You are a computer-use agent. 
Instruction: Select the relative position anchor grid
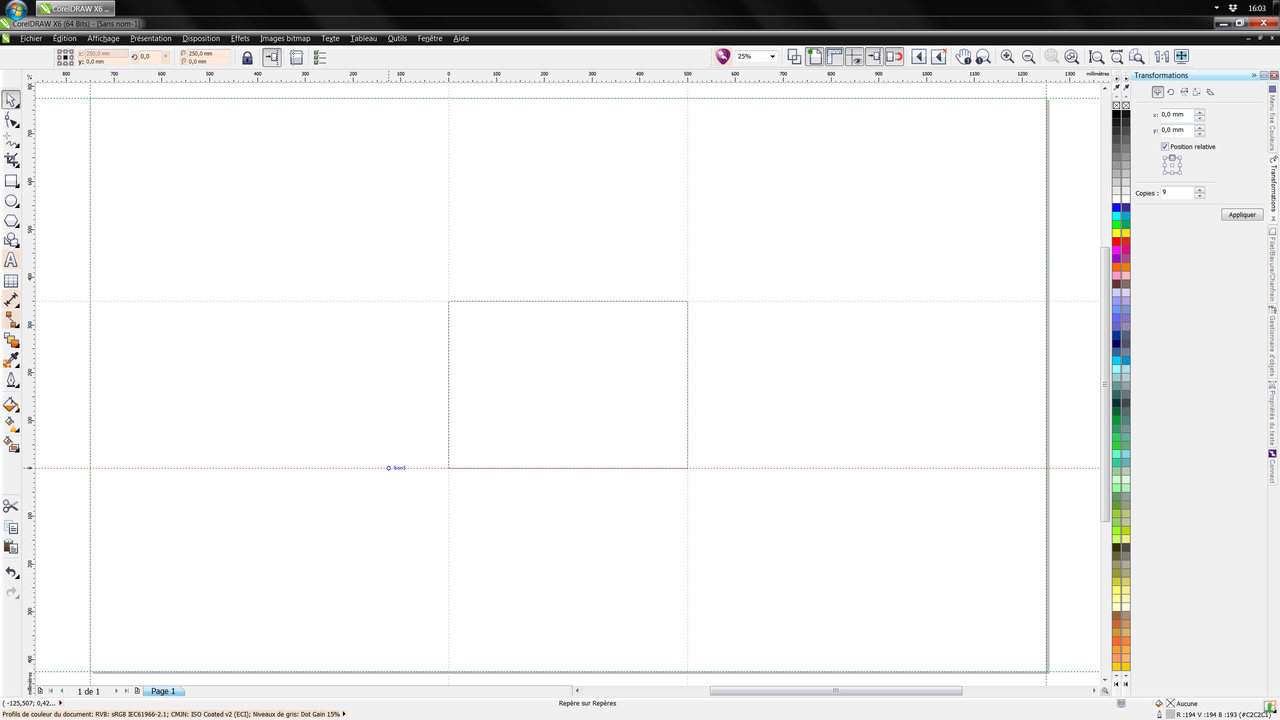(1172, 165)
